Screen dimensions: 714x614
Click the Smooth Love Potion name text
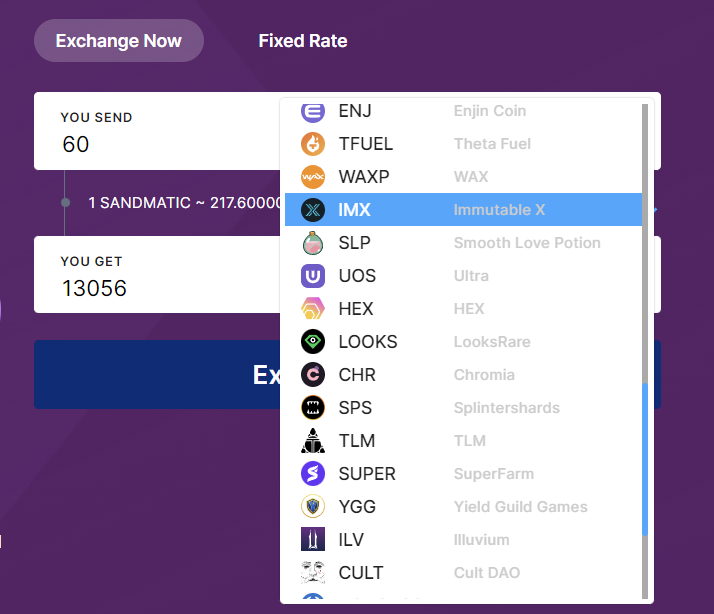click(527, 243)
